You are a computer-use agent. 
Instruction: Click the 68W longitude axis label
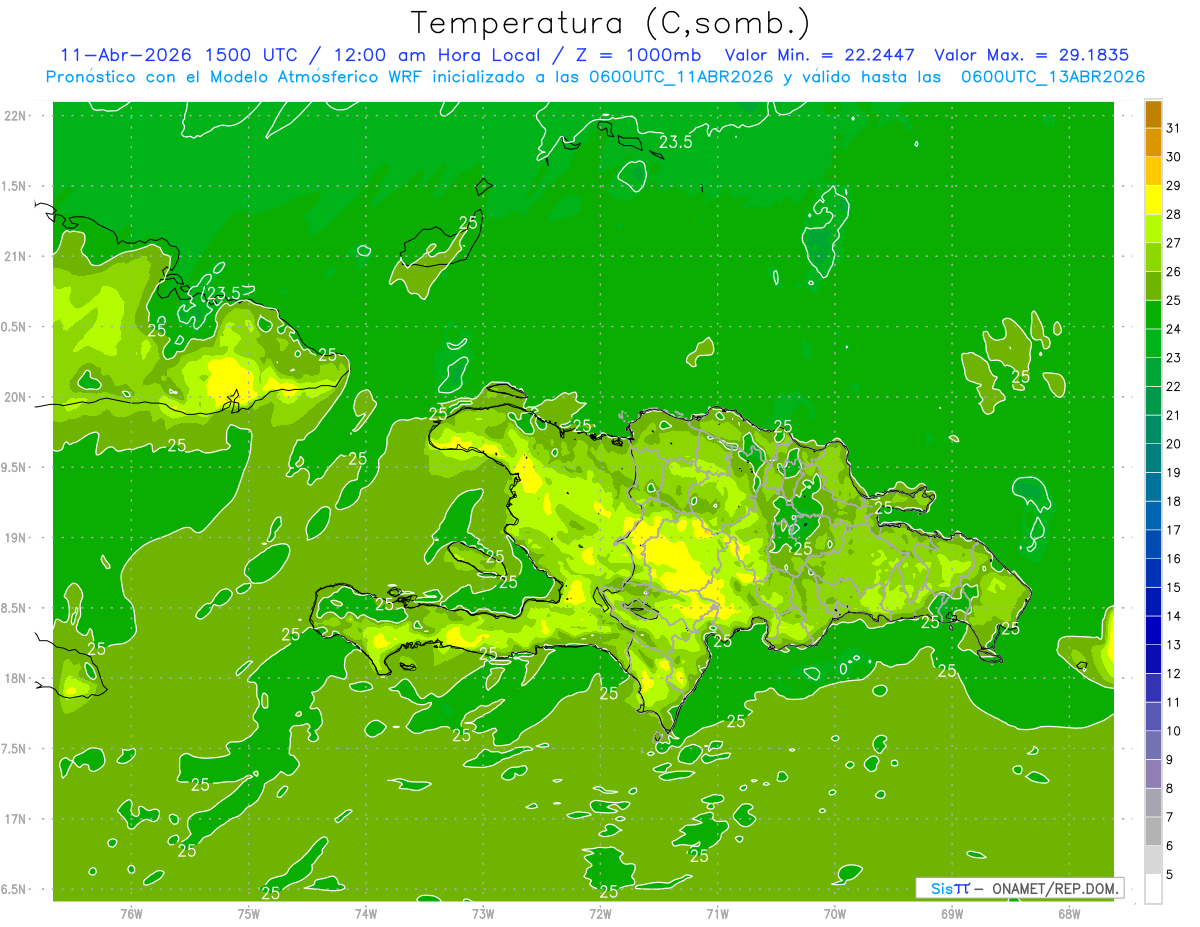[1068, 913]
